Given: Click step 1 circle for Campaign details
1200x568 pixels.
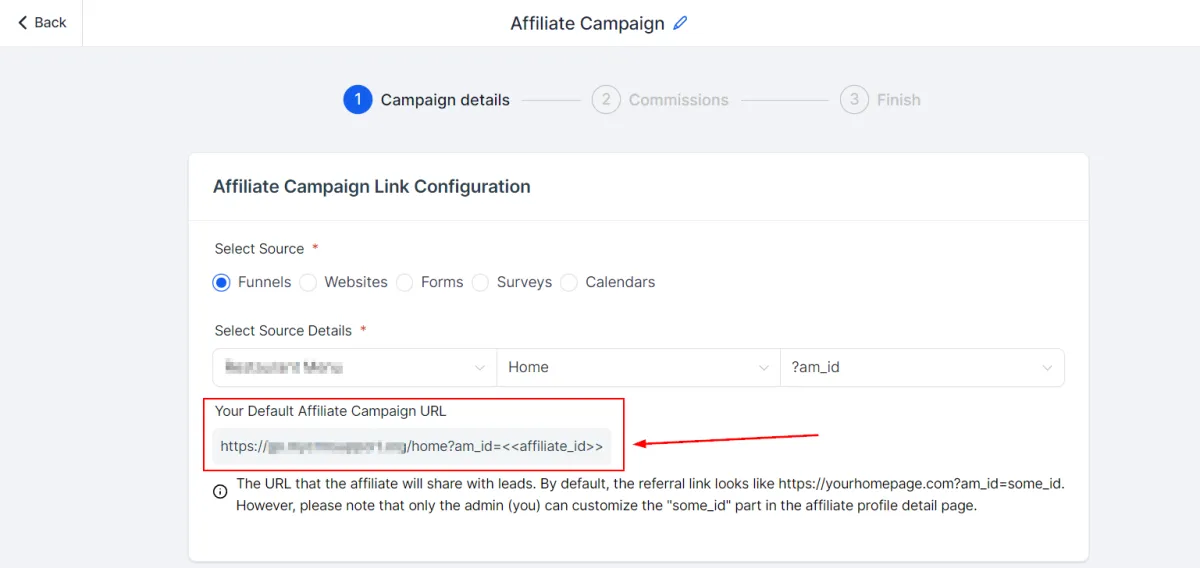Looking at the screenshot, I should (358, 100).
